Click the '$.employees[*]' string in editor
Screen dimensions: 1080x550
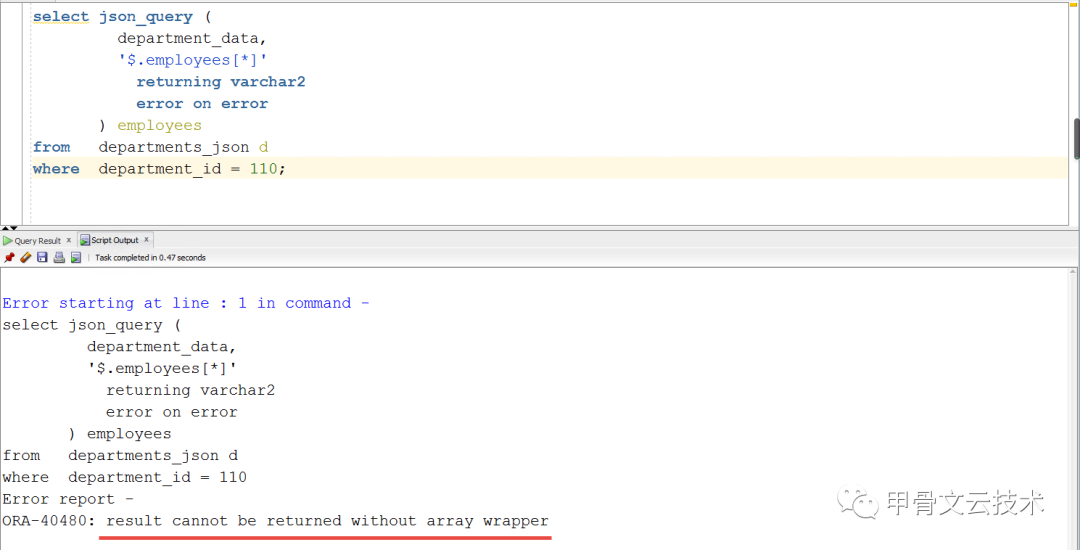pos(192,60)
